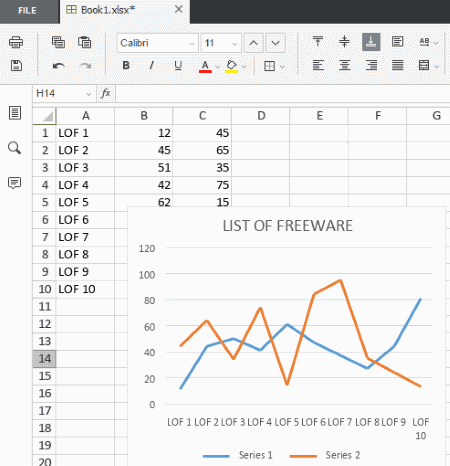Toggle align bottom button
Image resolution: width=450 pixels, height=466 pixels.
(371, 42)
